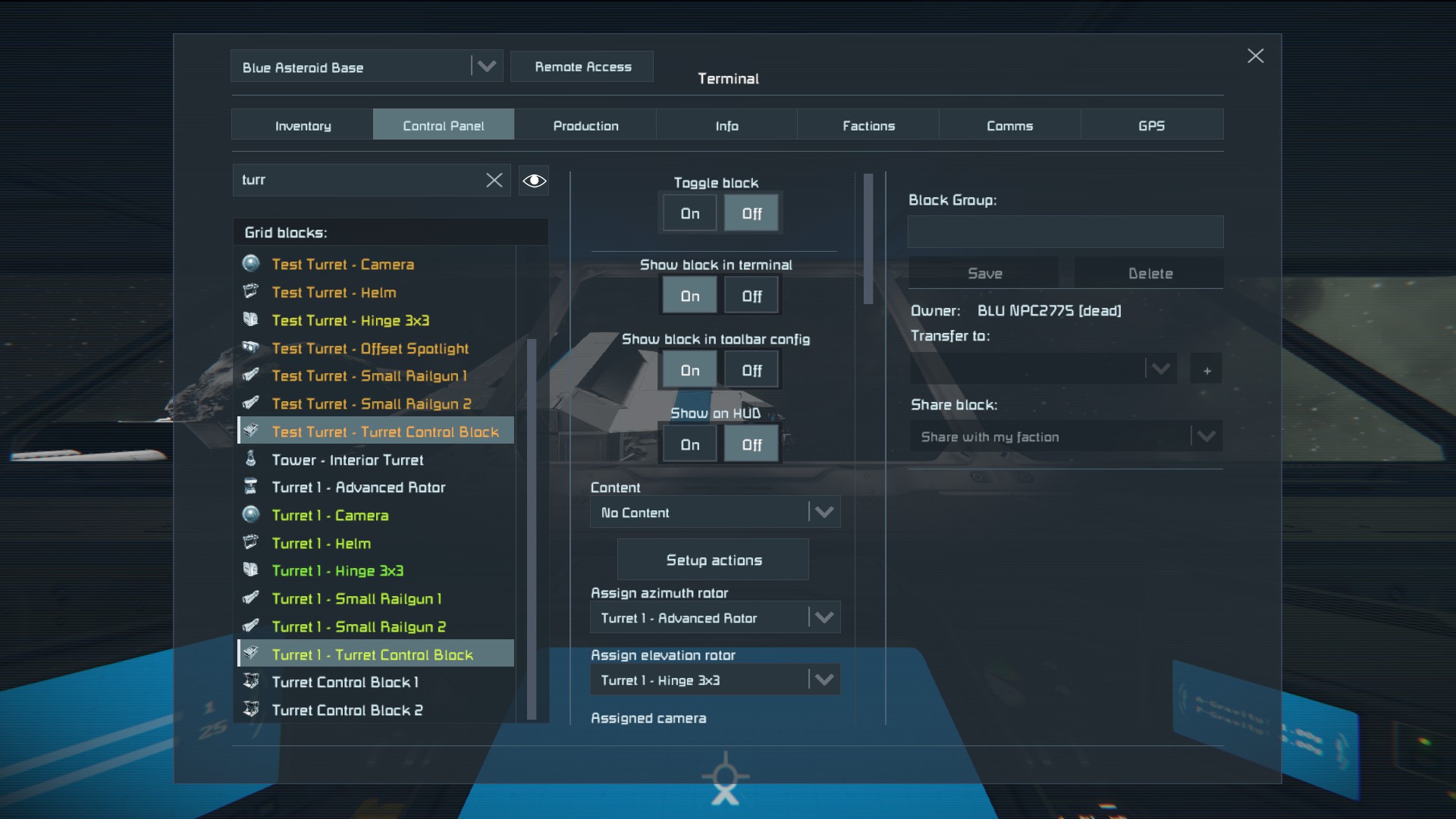The width and height of the screenshot is (1456, 819).
Task: Turn Toggle block On
Action: click(x=689, y=214)
